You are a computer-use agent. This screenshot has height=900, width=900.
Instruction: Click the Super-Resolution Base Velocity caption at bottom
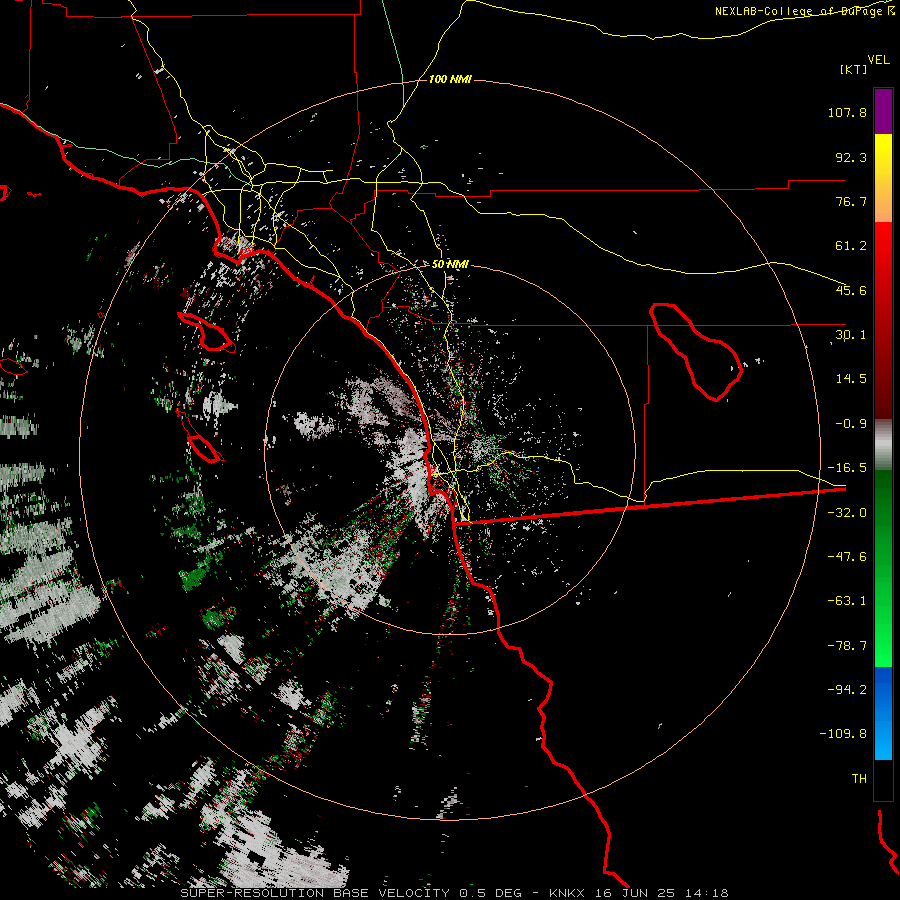coord(454,893)
